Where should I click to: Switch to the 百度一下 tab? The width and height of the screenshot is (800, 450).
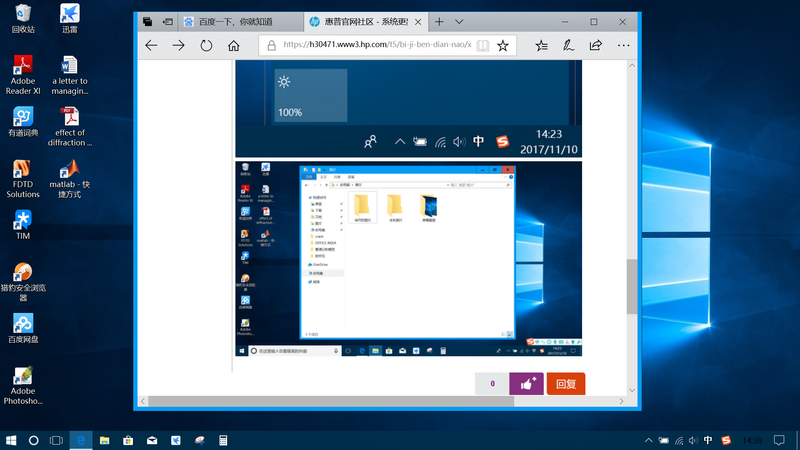pyautogui.click(x=226, y=21)
